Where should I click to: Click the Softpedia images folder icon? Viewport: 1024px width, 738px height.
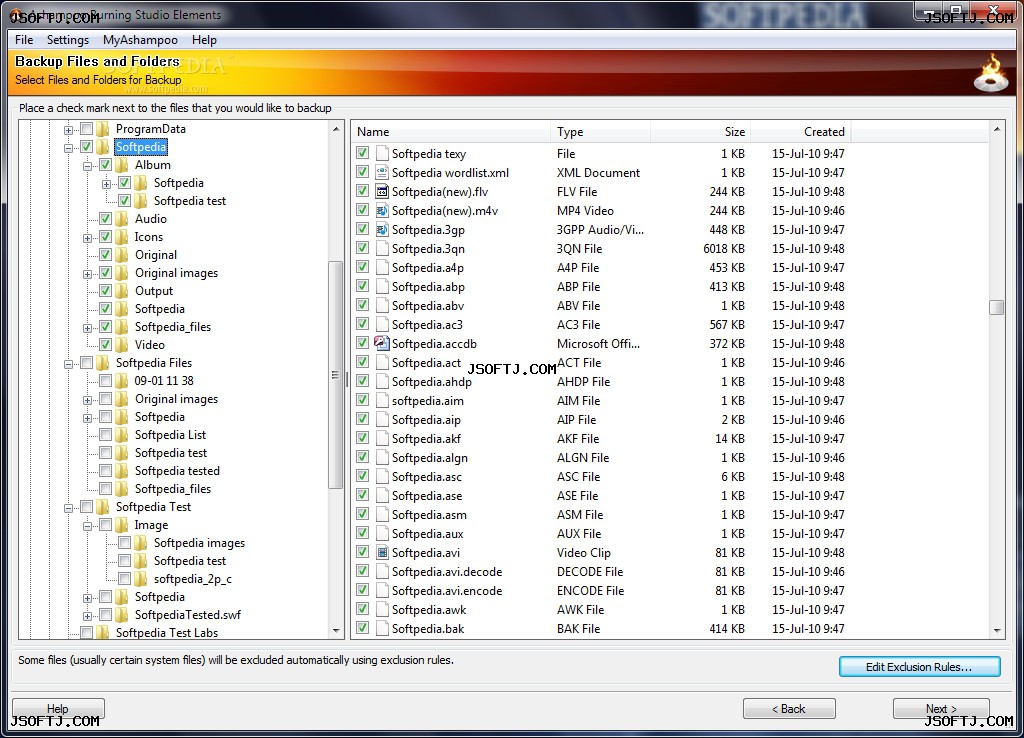[141, 543]
